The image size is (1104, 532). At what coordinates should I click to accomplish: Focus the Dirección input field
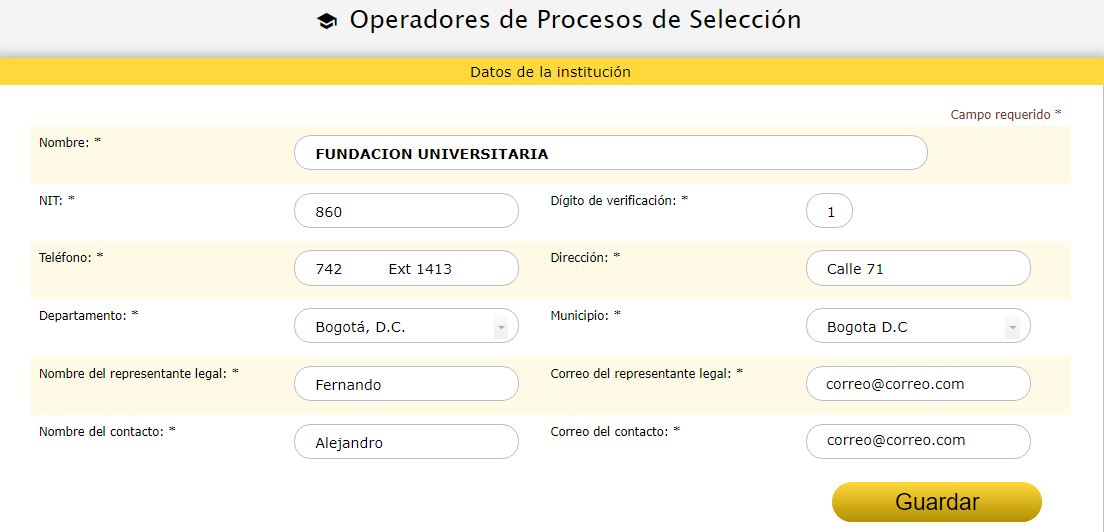click(x=917, y=269)
